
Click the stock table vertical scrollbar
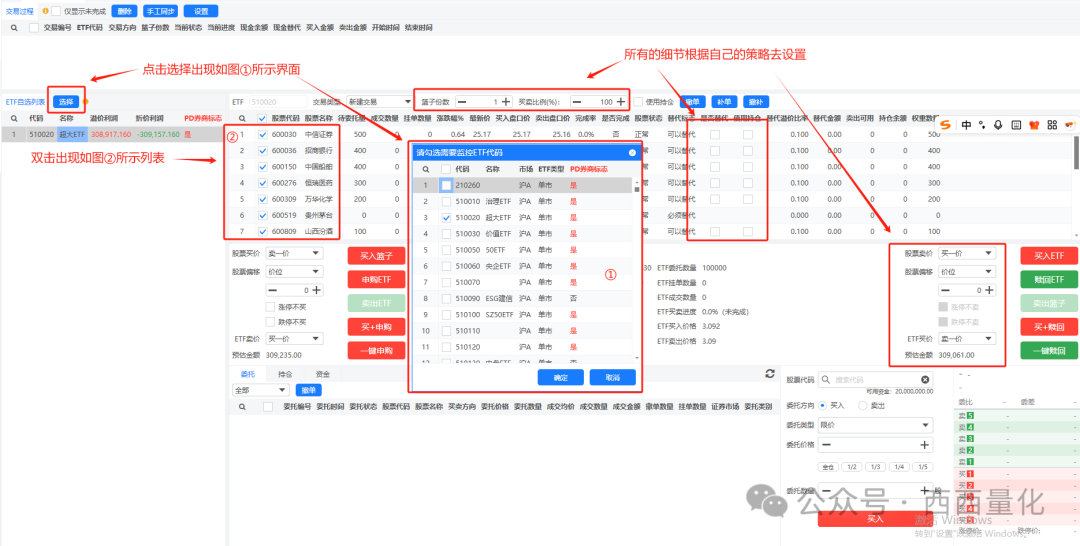coord(1076,151)
